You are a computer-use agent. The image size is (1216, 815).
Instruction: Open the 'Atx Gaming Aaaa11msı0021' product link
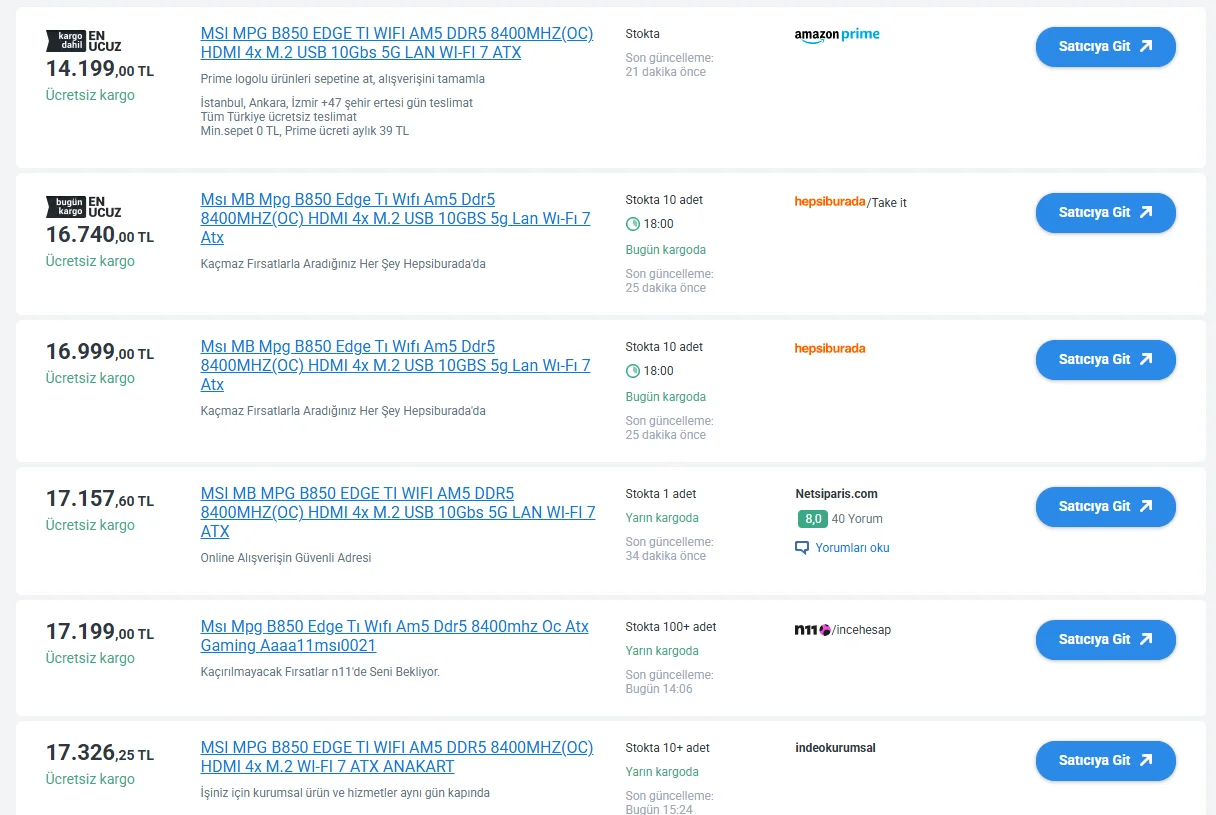point(395,636)
